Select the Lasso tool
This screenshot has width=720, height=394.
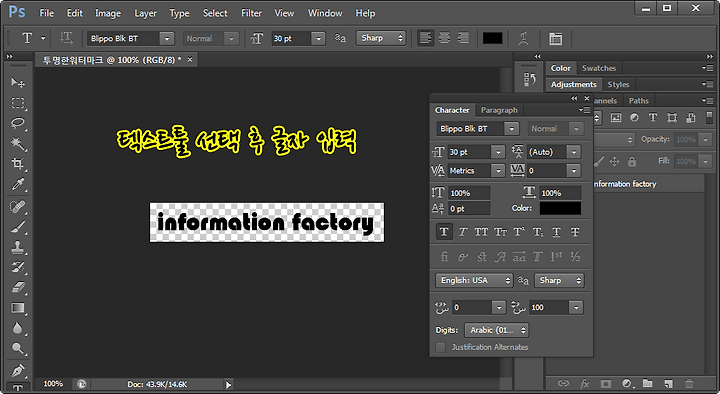18,123
